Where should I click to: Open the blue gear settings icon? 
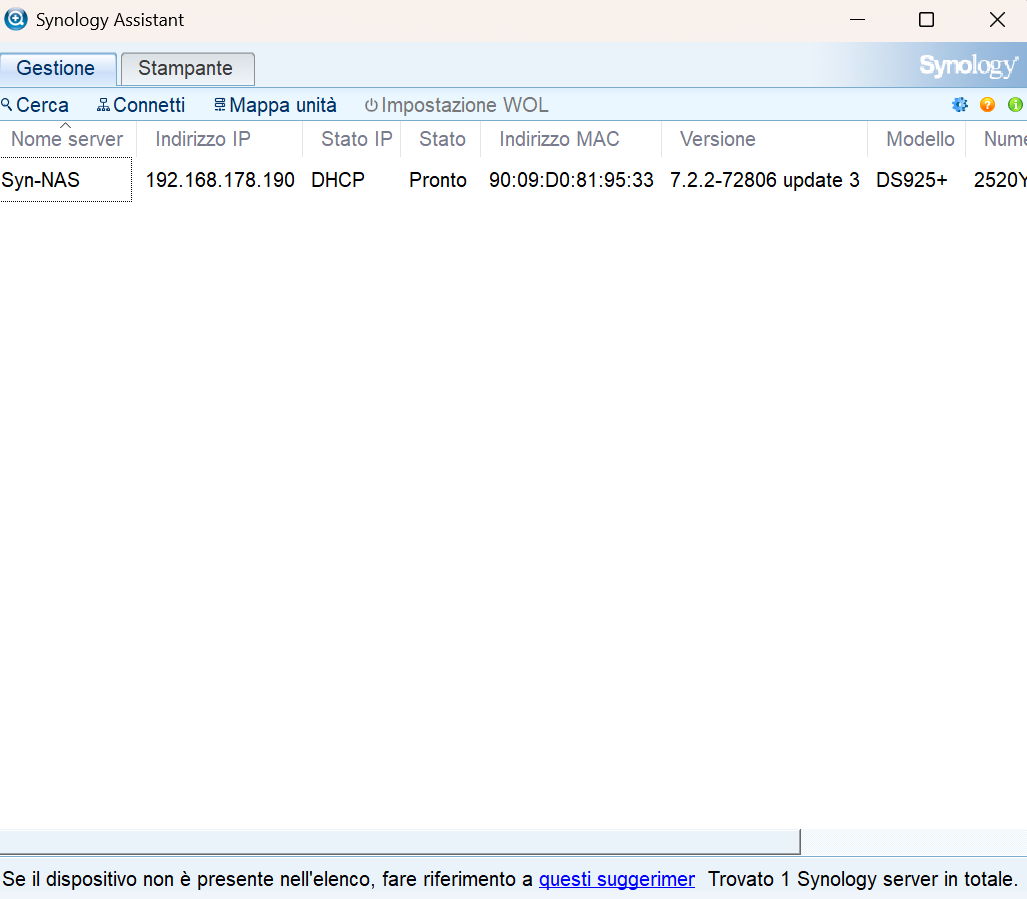point(960,105)
